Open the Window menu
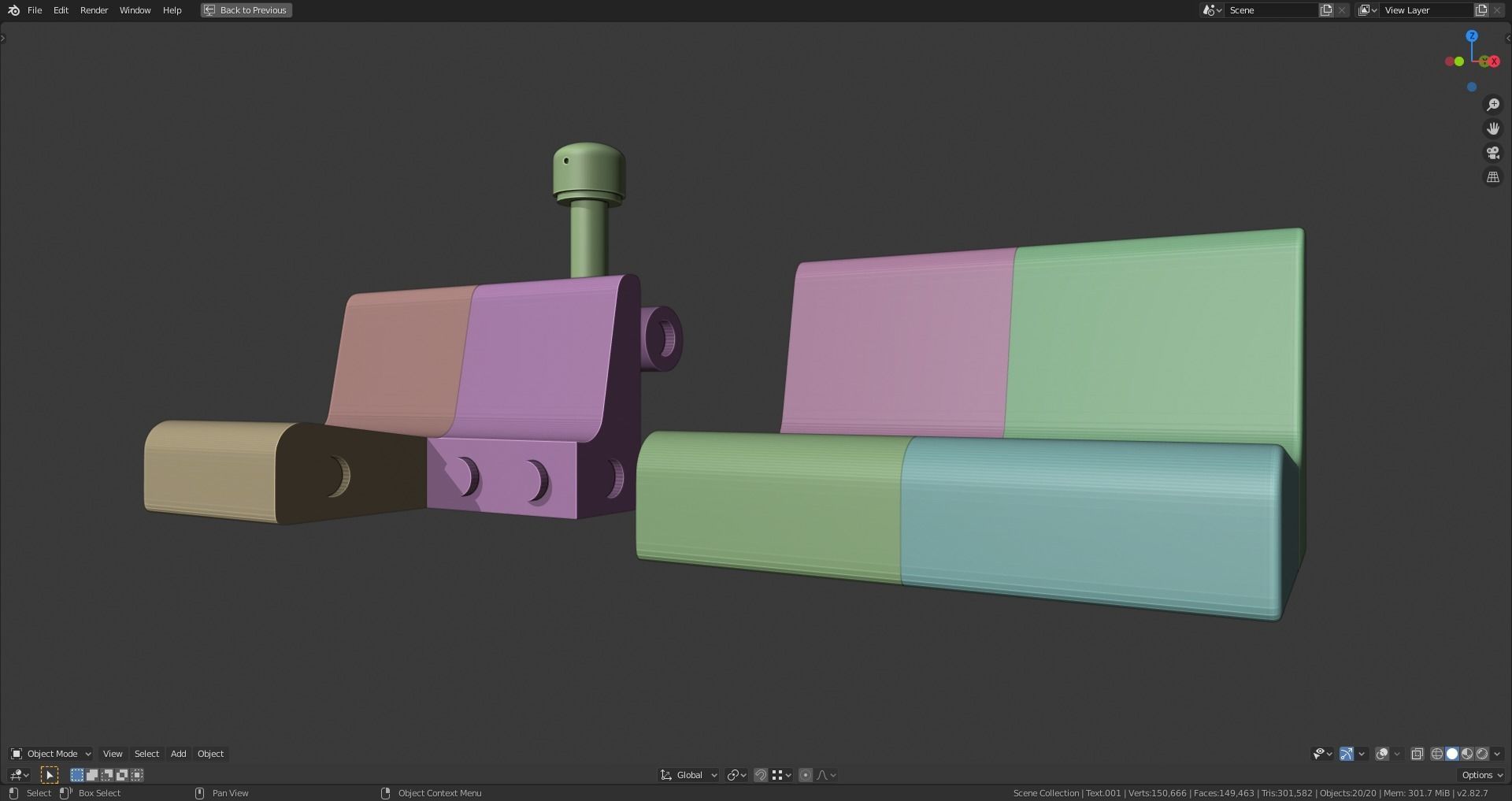This screenshot has height=801, width=1512. tap(135, 10)
